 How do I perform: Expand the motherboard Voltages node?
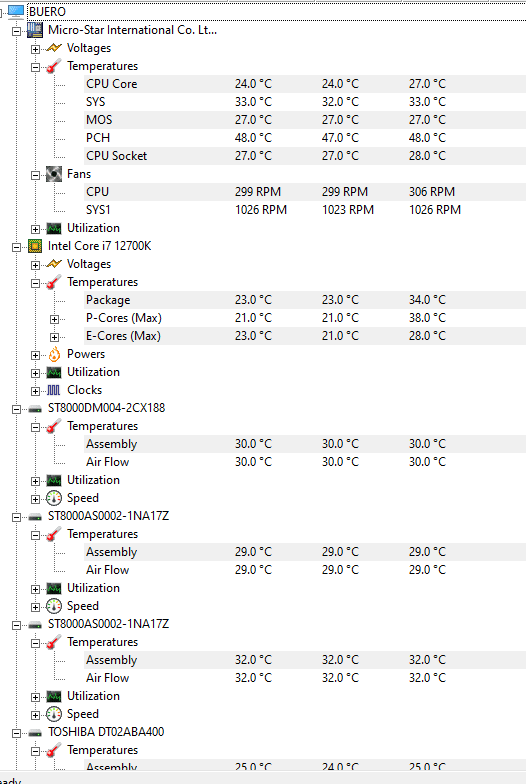click(35, 49)
